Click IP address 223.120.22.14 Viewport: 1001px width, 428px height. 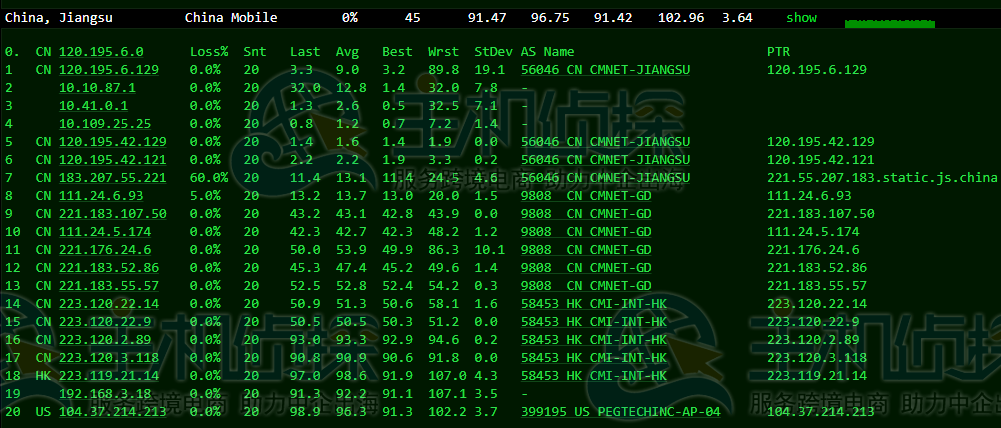point(109,303)
